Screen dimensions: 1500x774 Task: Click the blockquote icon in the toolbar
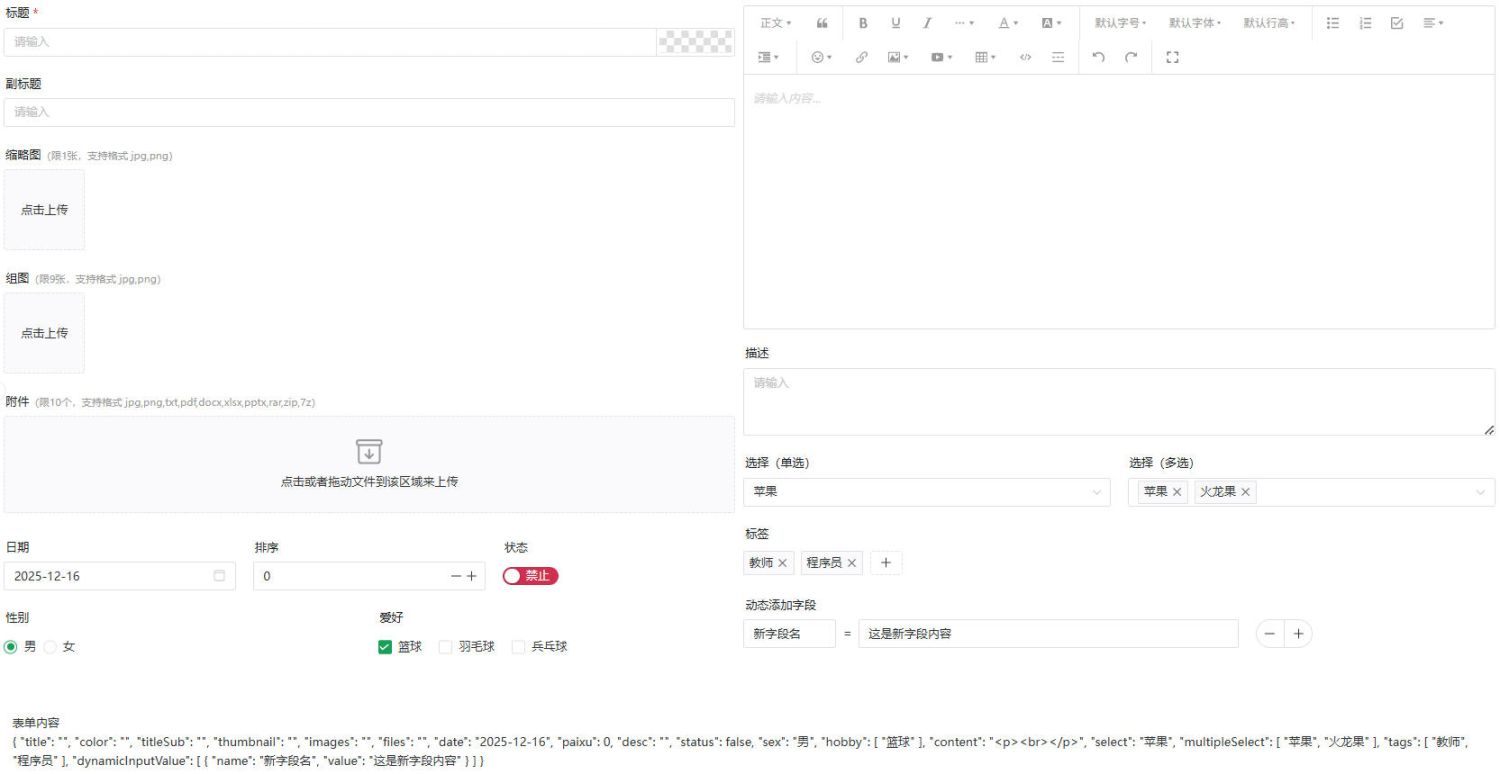822,23
